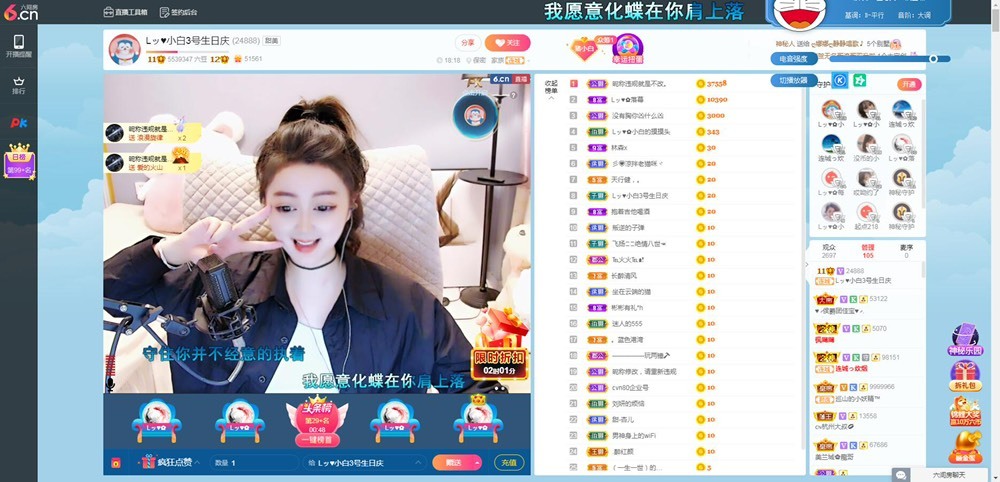Click the 一键榜首 button

[317, 440]
